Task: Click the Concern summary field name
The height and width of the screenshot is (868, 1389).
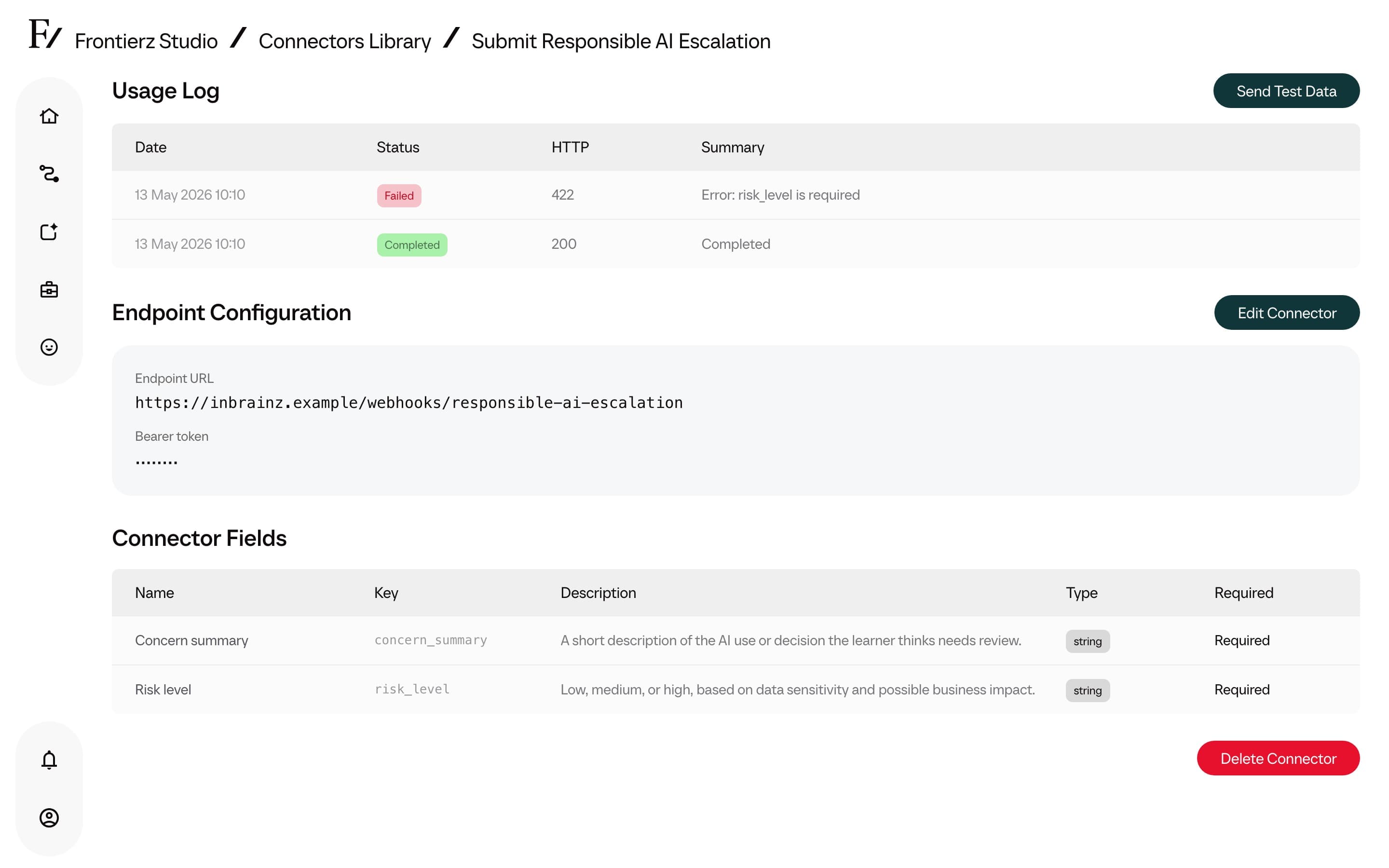Action: coord(191,641)
